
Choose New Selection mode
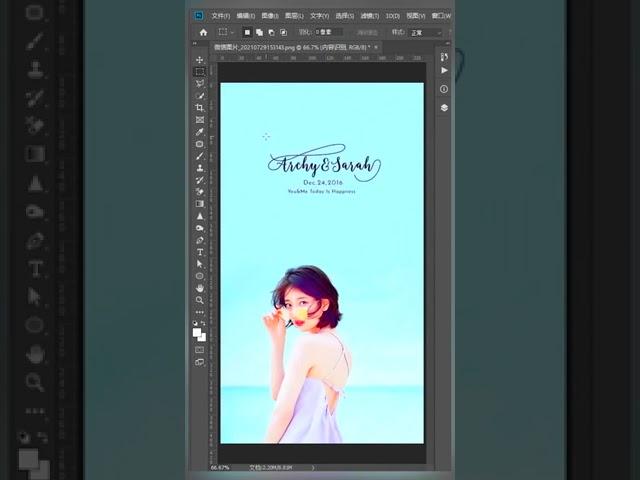(247, 32)
